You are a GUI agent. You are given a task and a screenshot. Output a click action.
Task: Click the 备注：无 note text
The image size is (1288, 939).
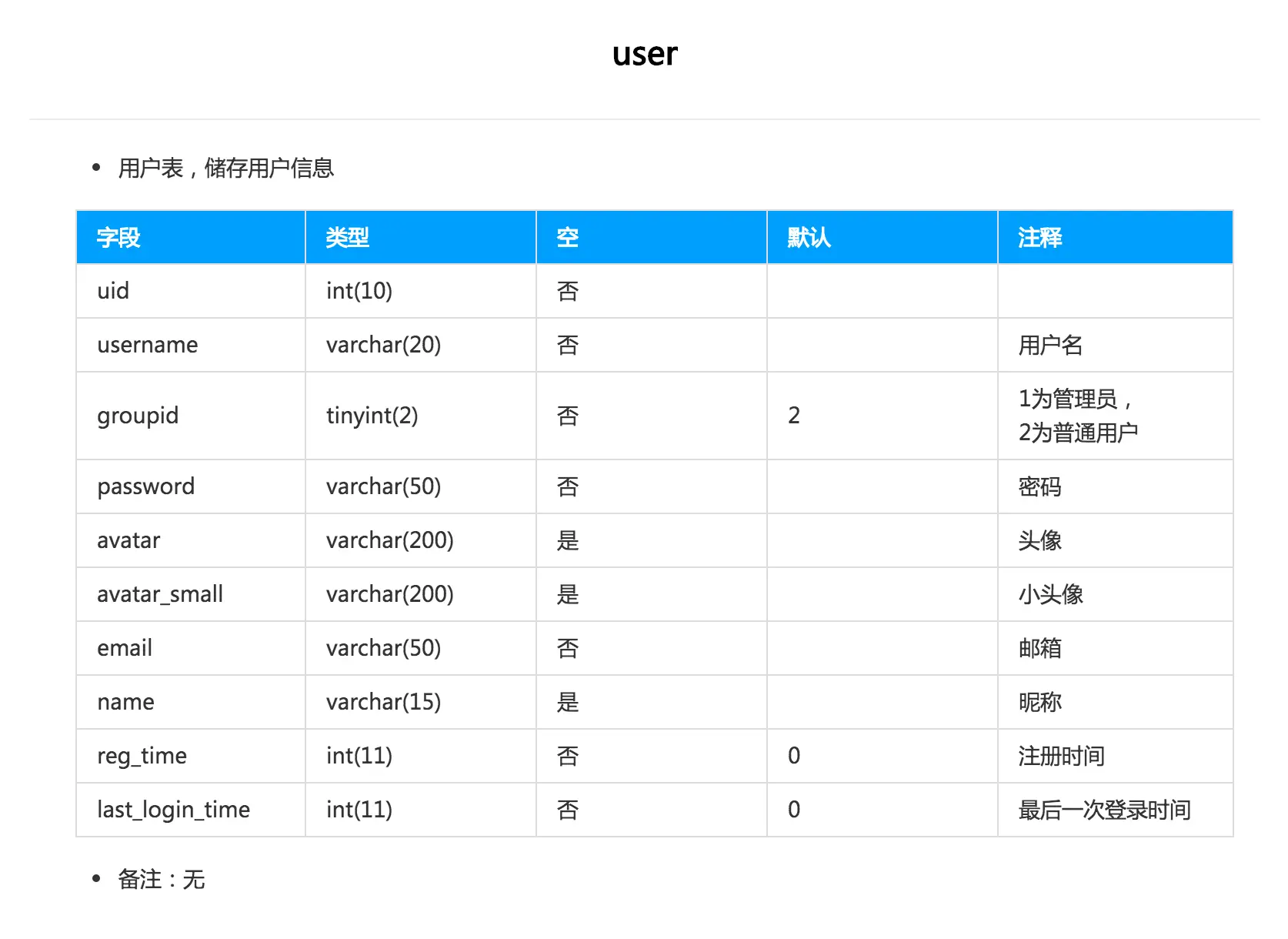159,878
